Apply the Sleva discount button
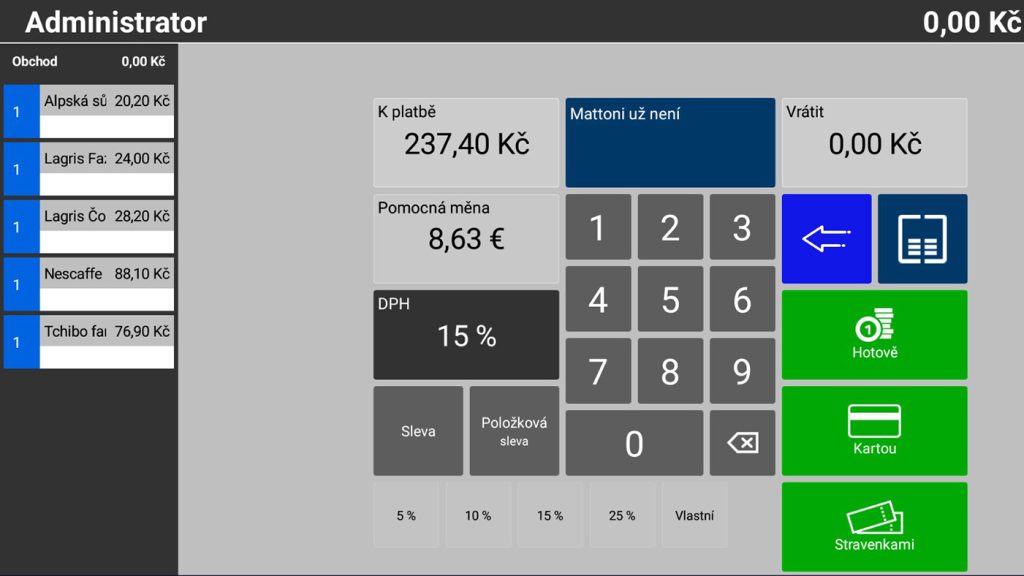The width and height of the screenshot is (1024, 576). (x=418, y=431)
